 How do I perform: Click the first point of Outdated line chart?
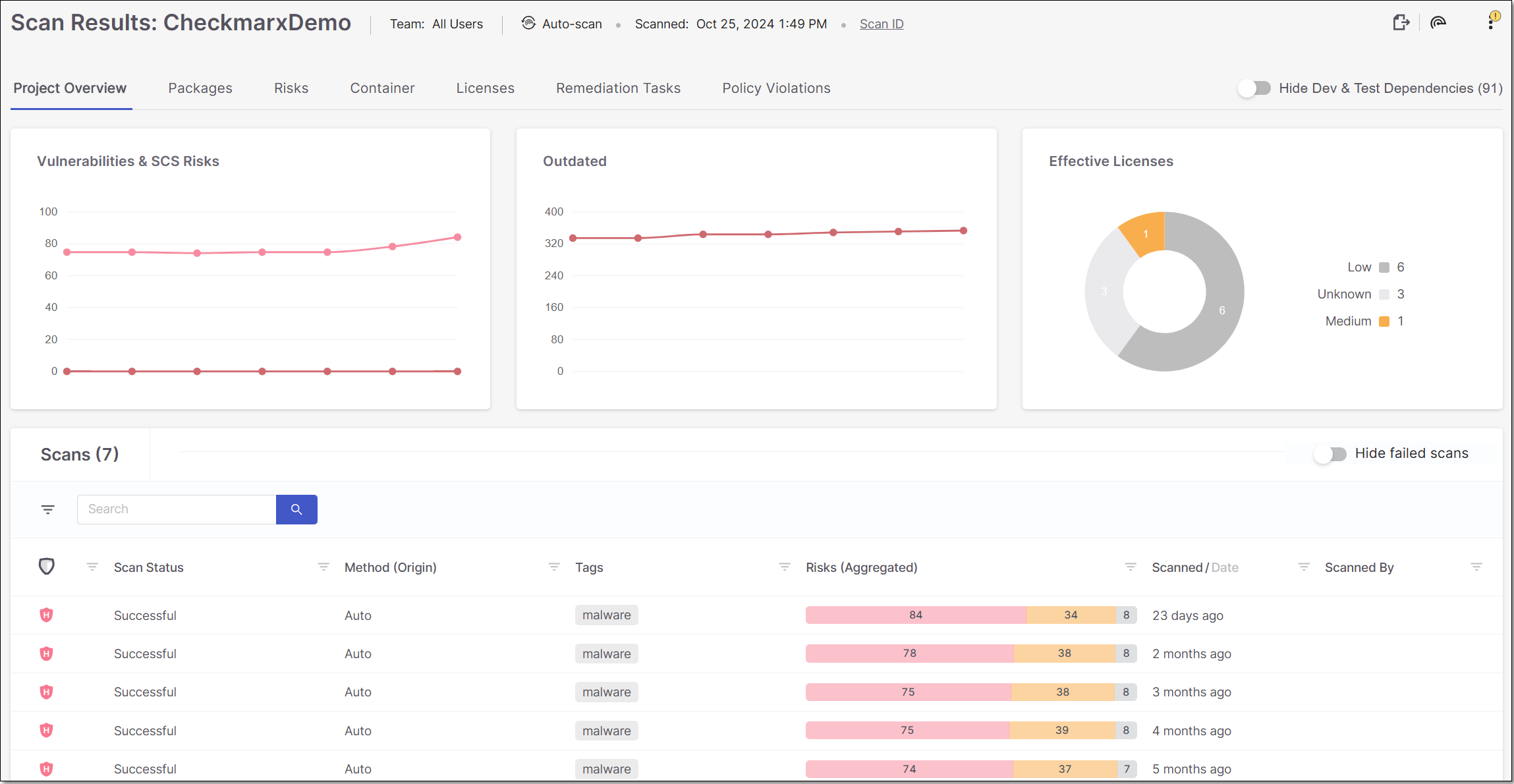573,238
